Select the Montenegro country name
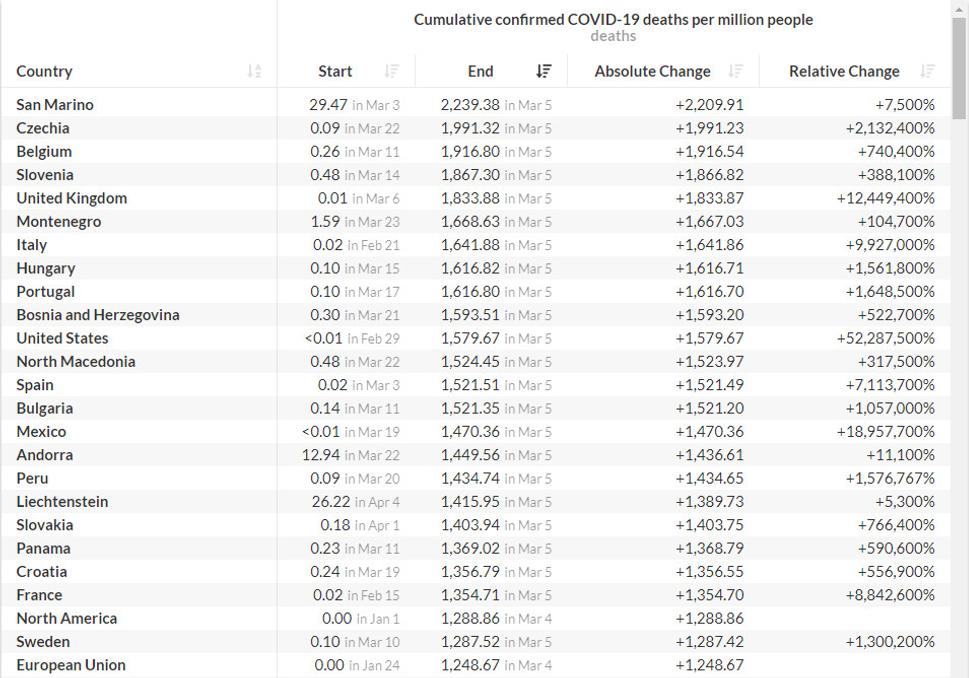 point(59,222)
